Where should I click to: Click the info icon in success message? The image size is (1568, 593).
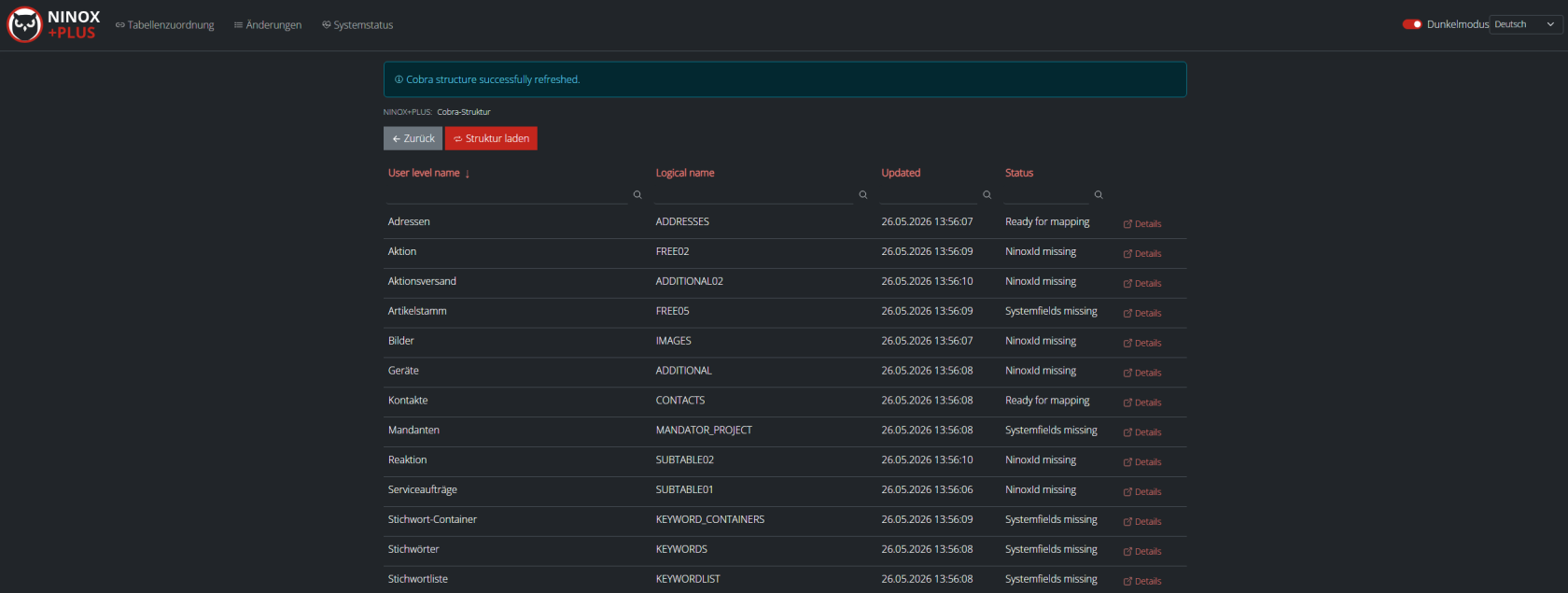click(399, 80)
